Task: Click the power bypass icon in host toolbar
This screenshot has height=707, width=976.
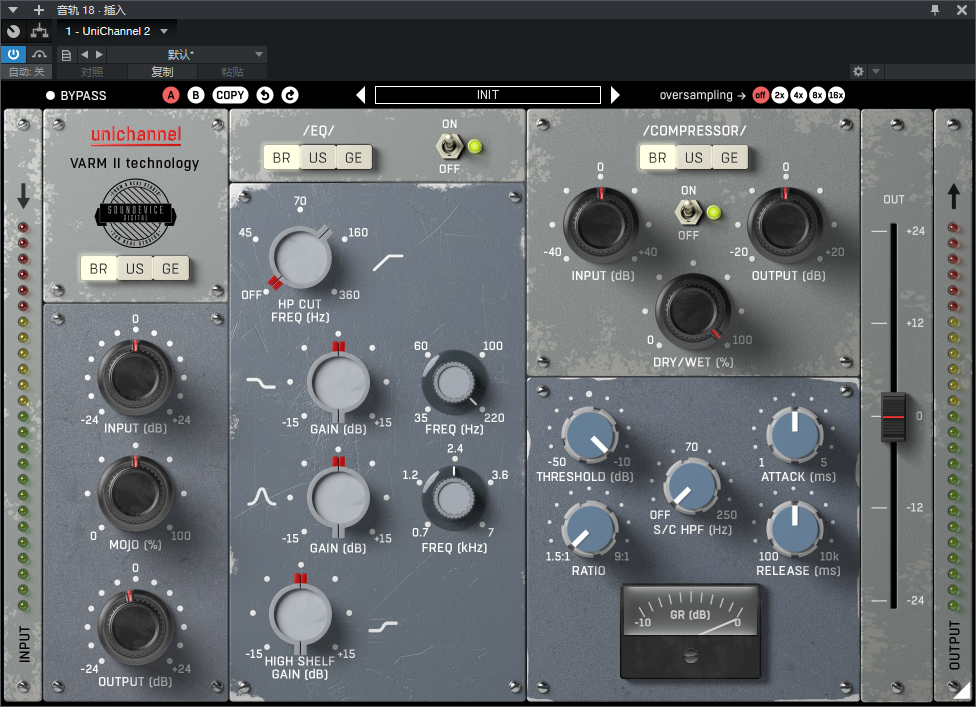Action: pos(13,54)
